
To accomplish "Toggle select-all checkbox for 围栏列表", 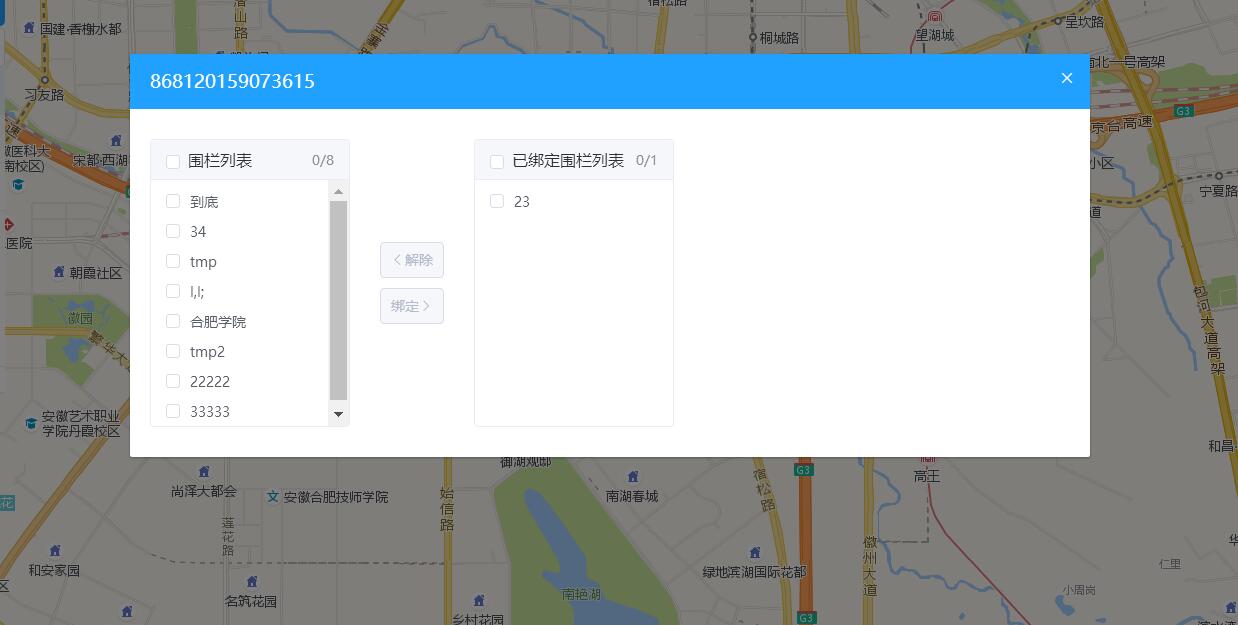I will 173,161.
